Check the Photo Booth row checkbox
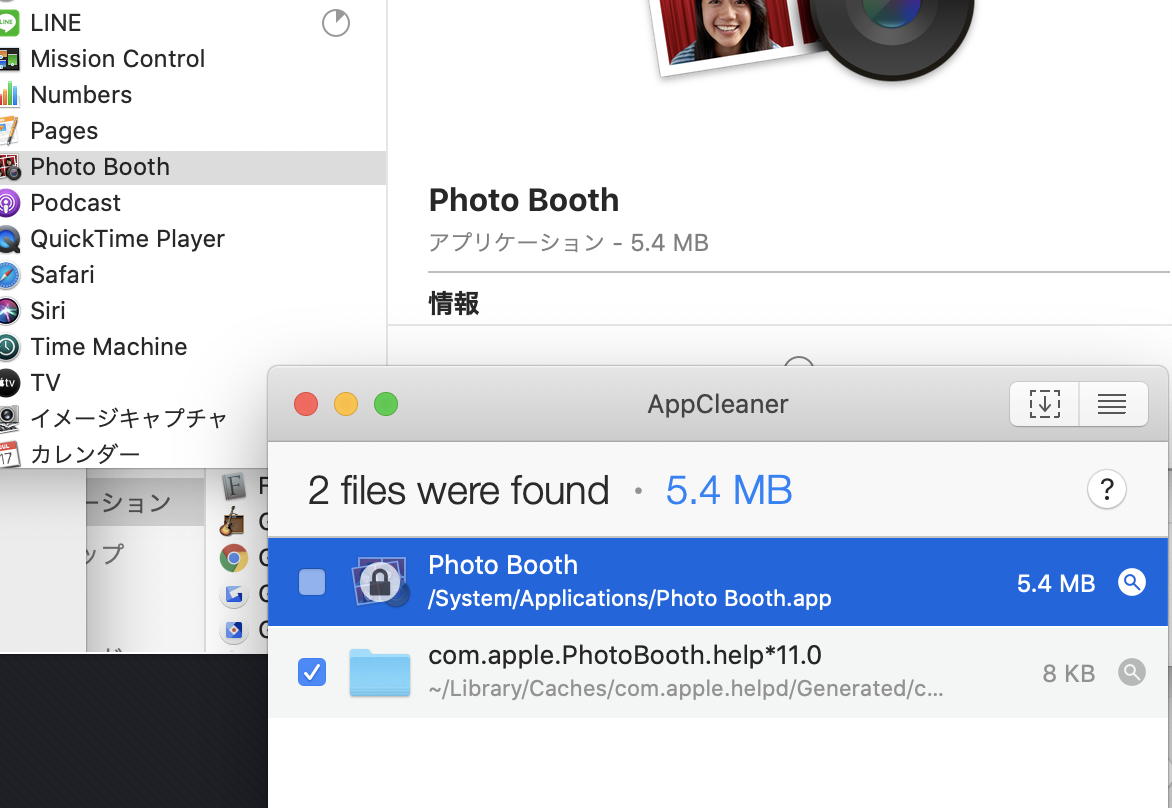The image size is (1172, 808). click(x=312, y=582)
